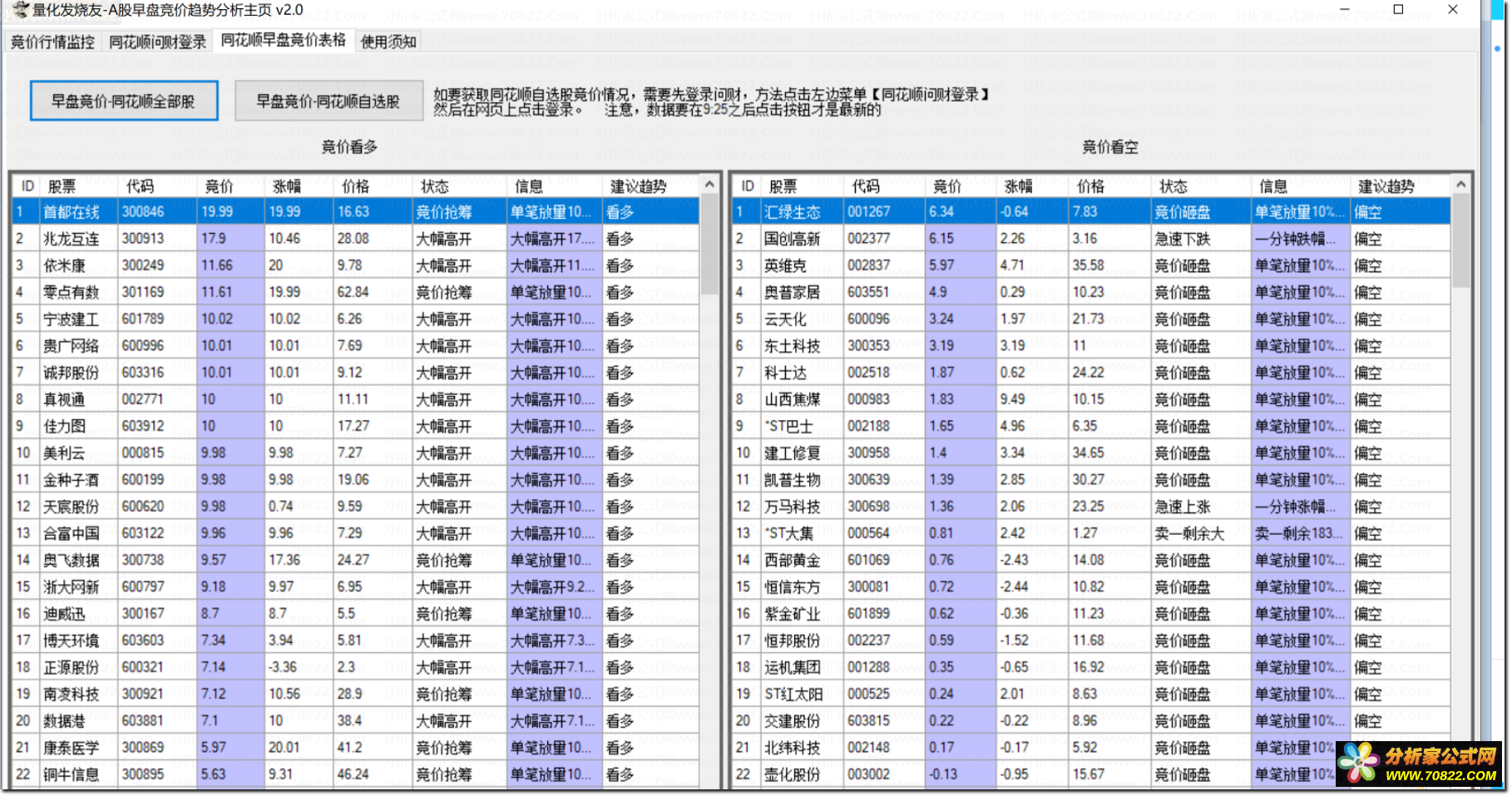1512x796 pixels.
Task: Select row 首都在线 in left table
Action: coord(355,212)
